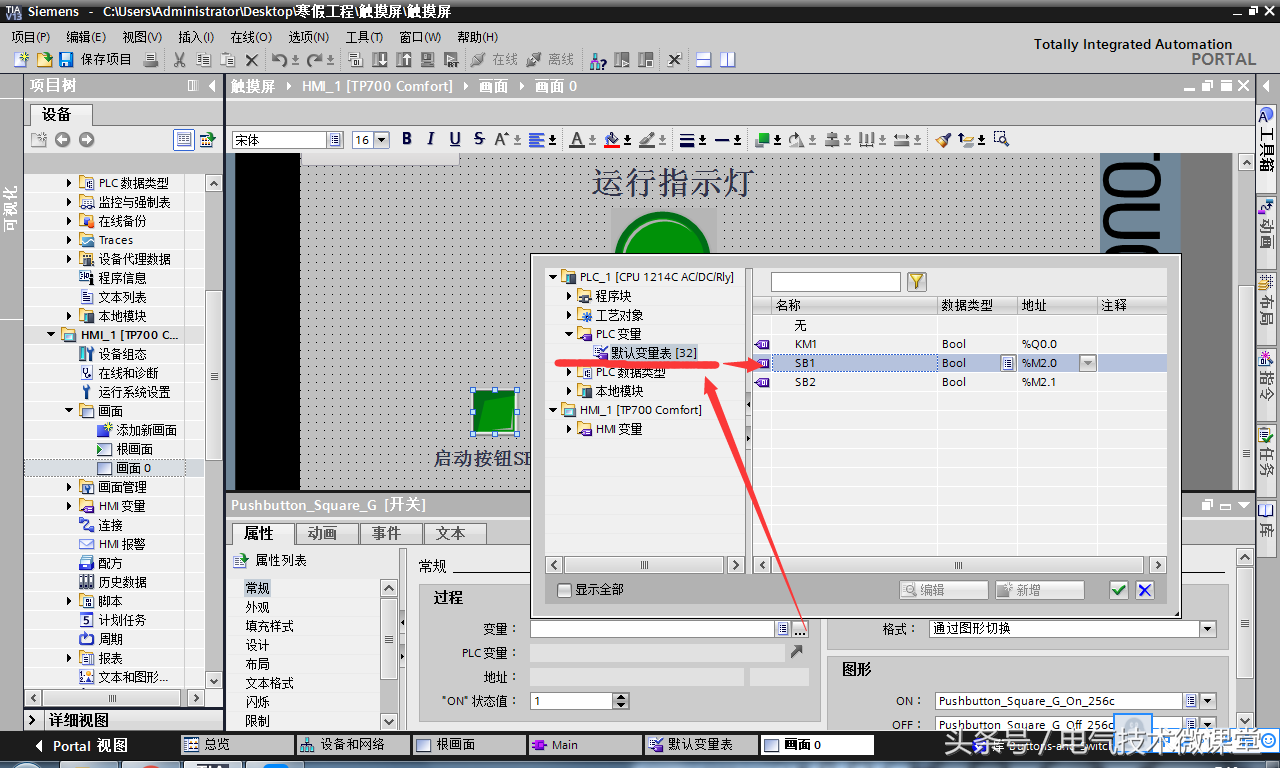Click the delete X icon in main toolbar
The width and height of the screenshot is (1280, 768).
click(252, 60)
